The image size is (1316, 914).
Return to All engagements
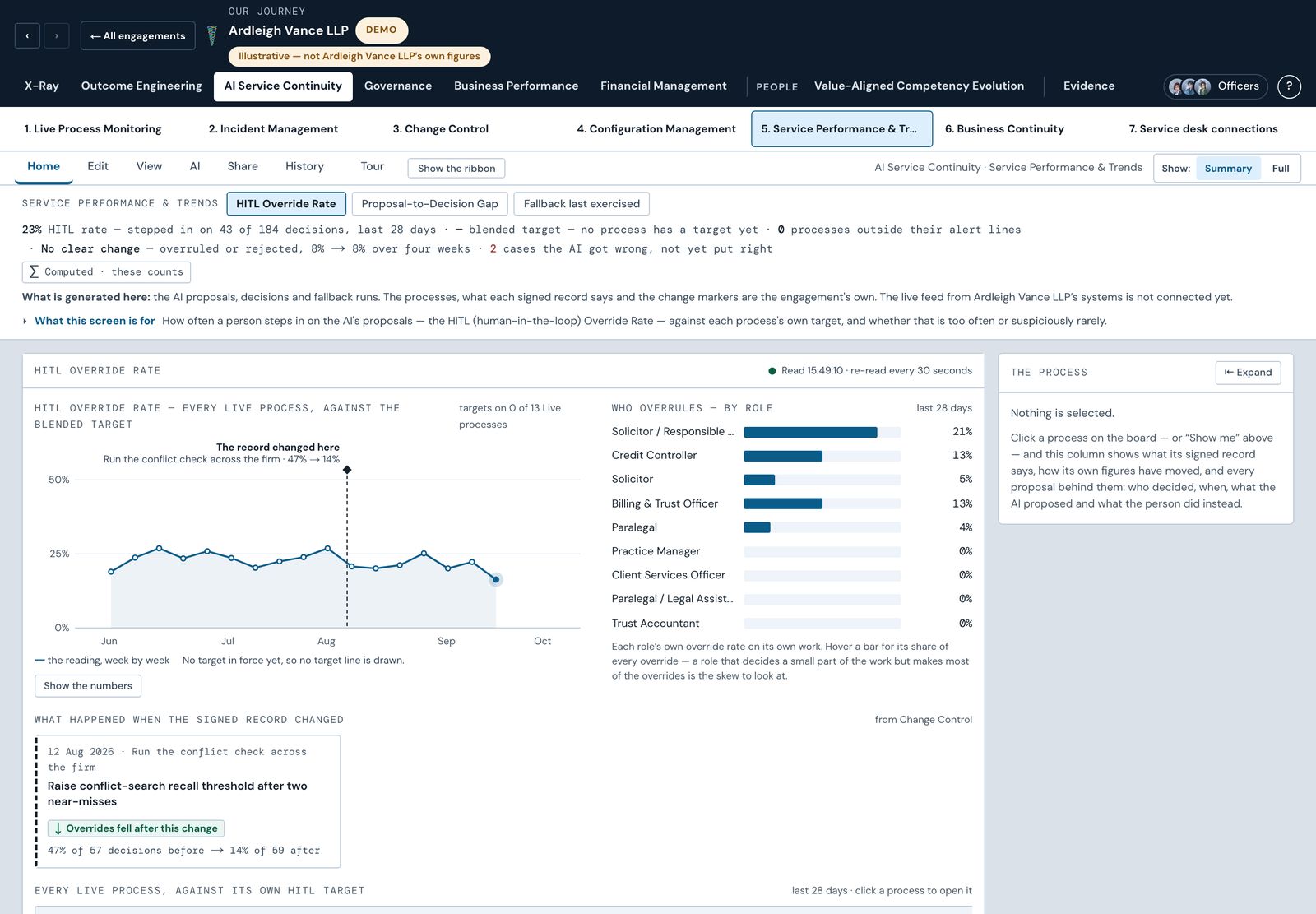138,35
